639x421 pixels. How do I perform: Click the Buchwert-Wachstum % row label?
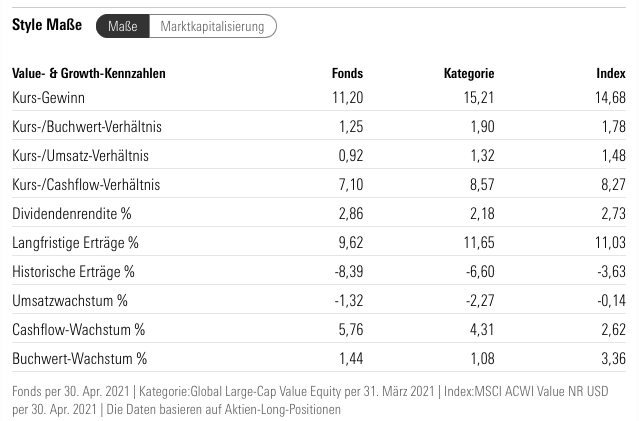pos(80,358)
